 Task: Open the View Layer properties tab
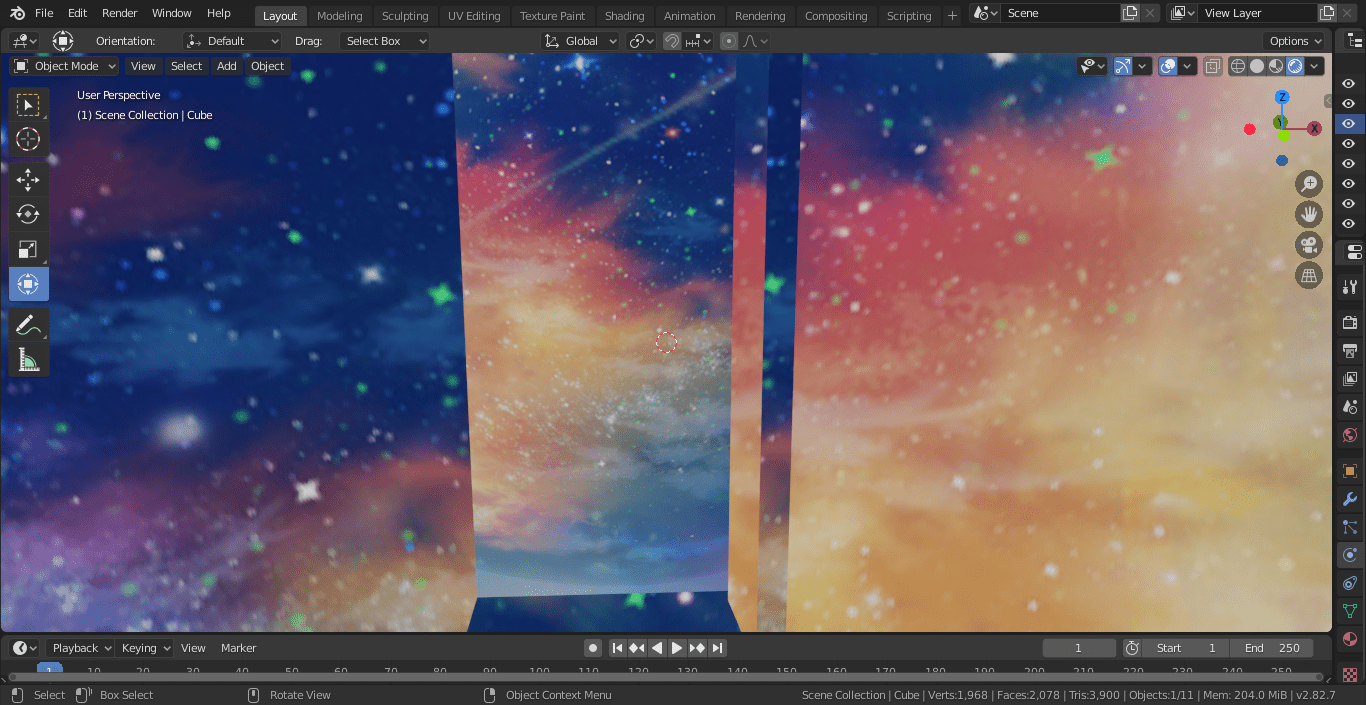pyautogui.click(x=1350, y=379)
